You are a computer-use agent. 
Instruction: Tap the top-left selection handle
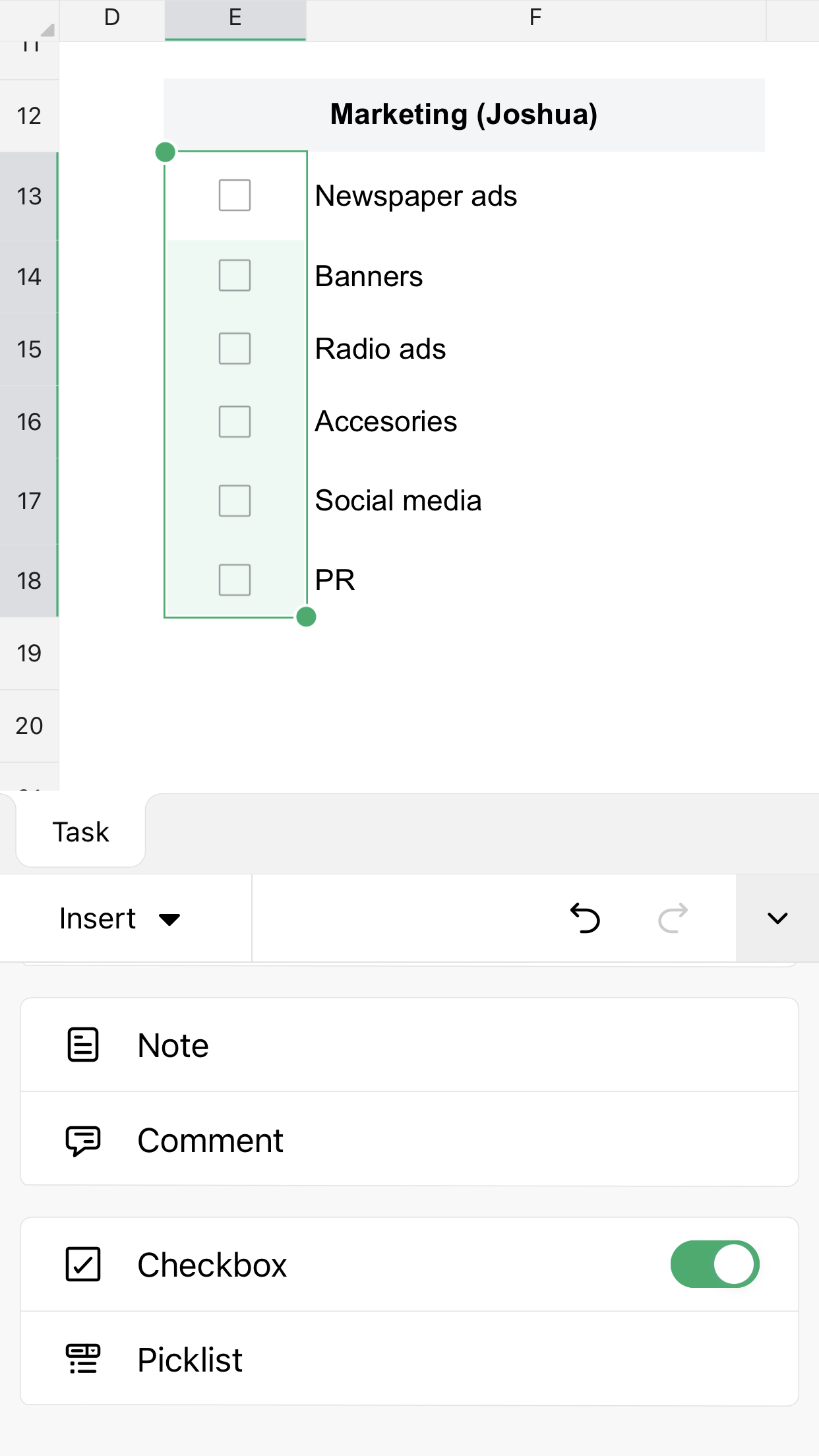click(x=166, y=152)
